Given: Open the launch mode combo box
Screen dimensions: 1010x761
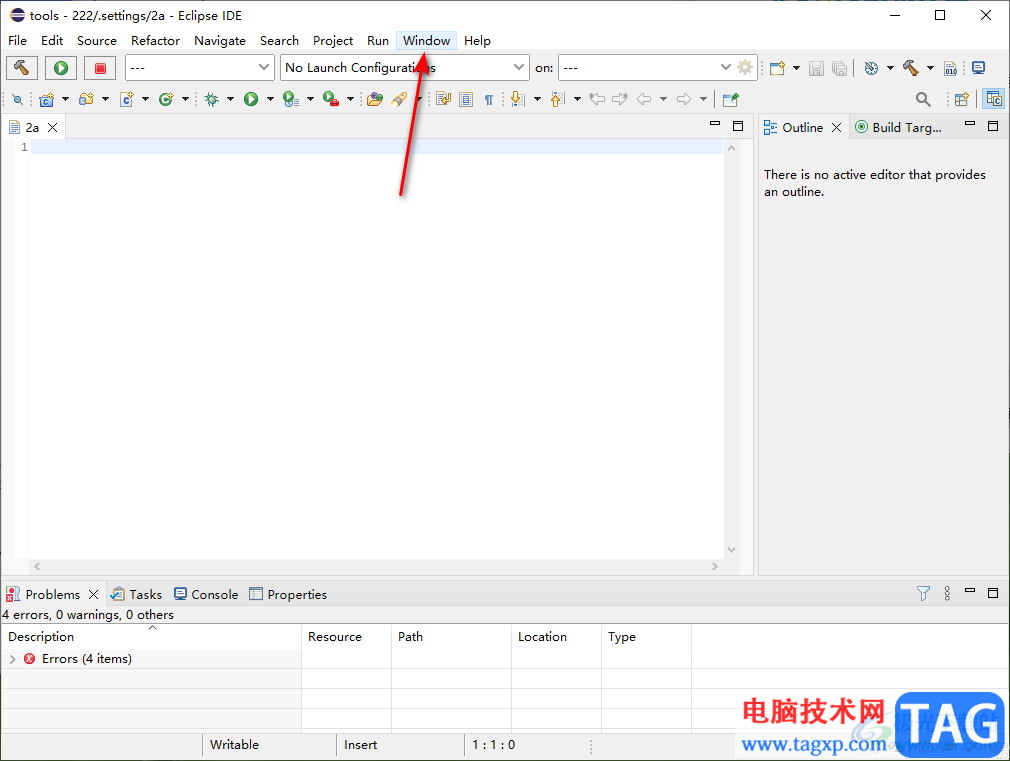Looking at the screenshot, I should 198,68.
